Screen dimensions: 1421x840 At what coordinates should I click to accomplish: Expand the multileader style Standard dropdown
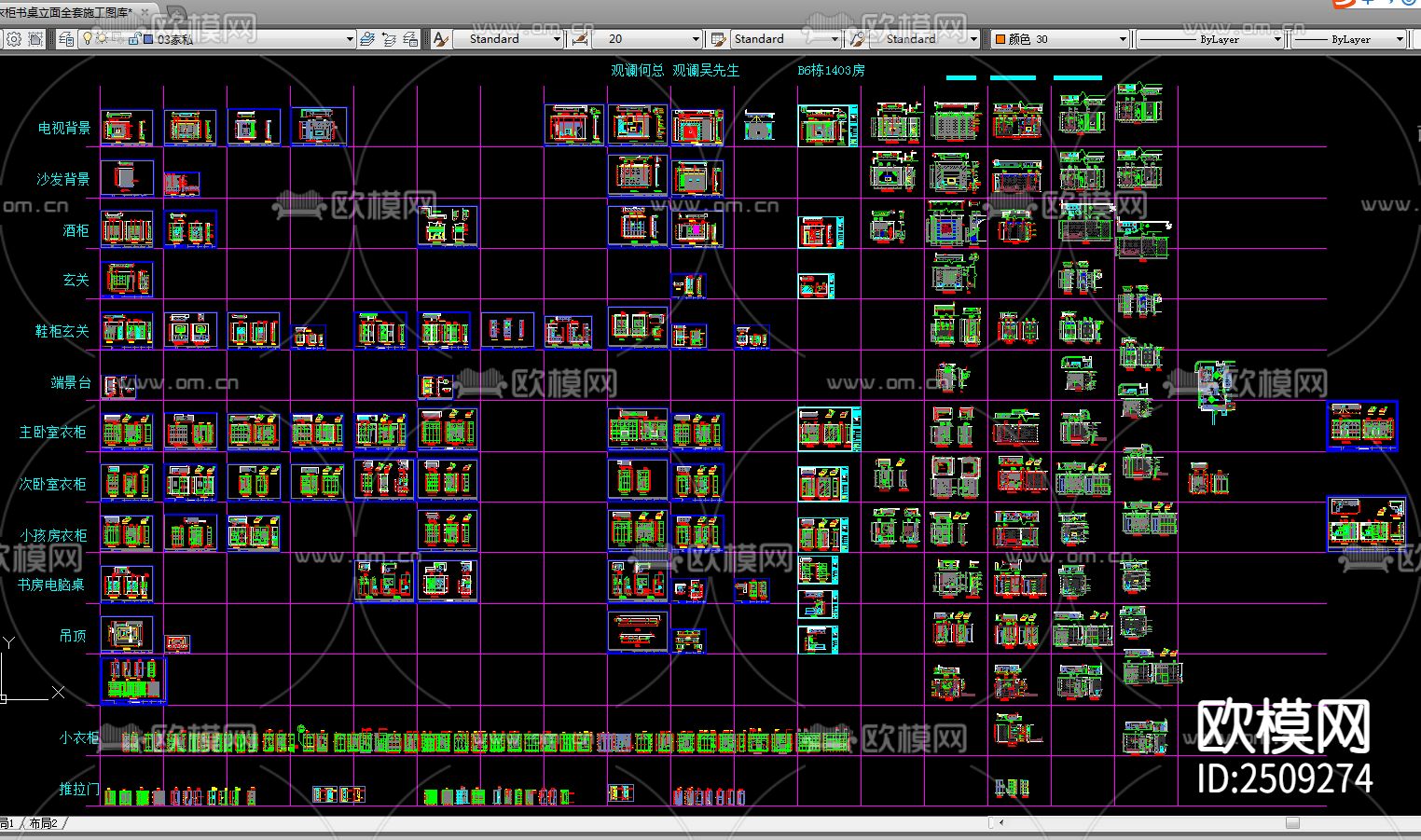(x=973, y=39)
